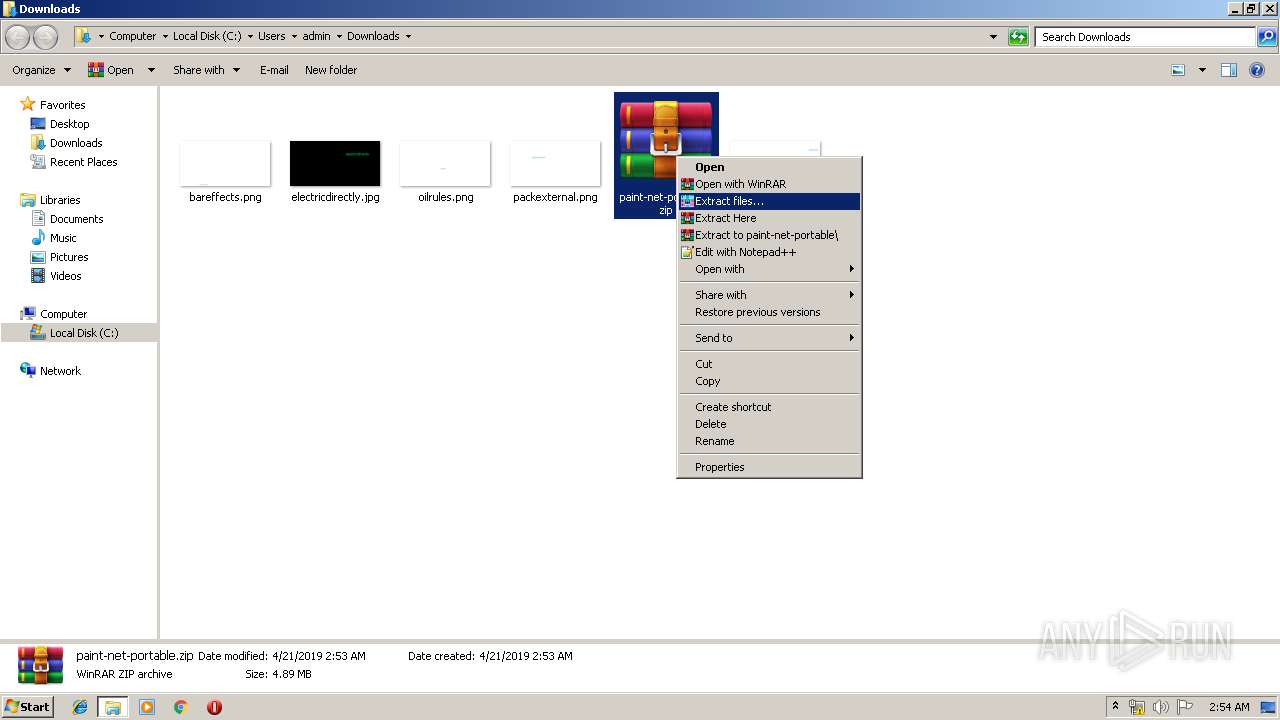Viewport: 1280px width, 720px height.
Task: Open the Organize dropdown
Action: (x=42, y=70)
